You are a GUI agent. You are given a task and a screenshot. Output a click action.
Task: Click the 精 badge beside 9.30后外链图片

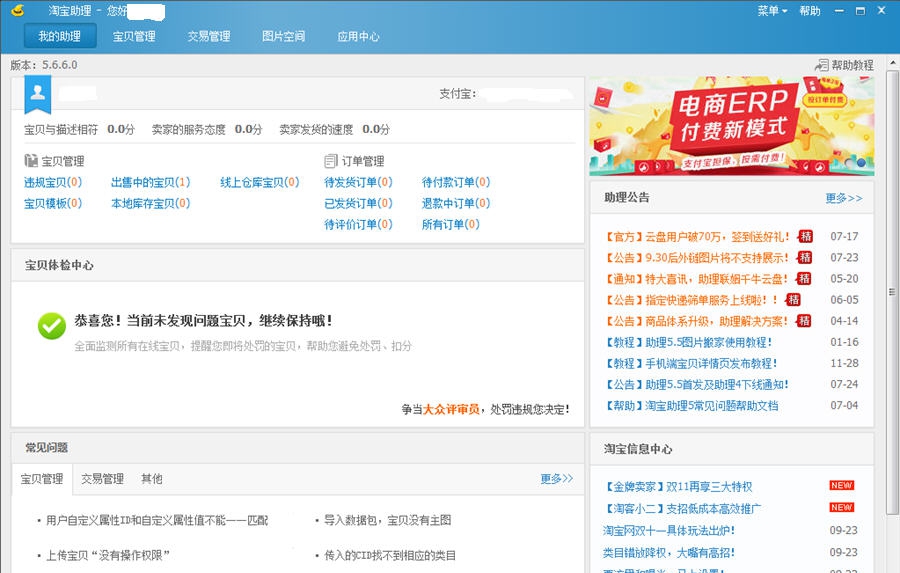[805, 257]
